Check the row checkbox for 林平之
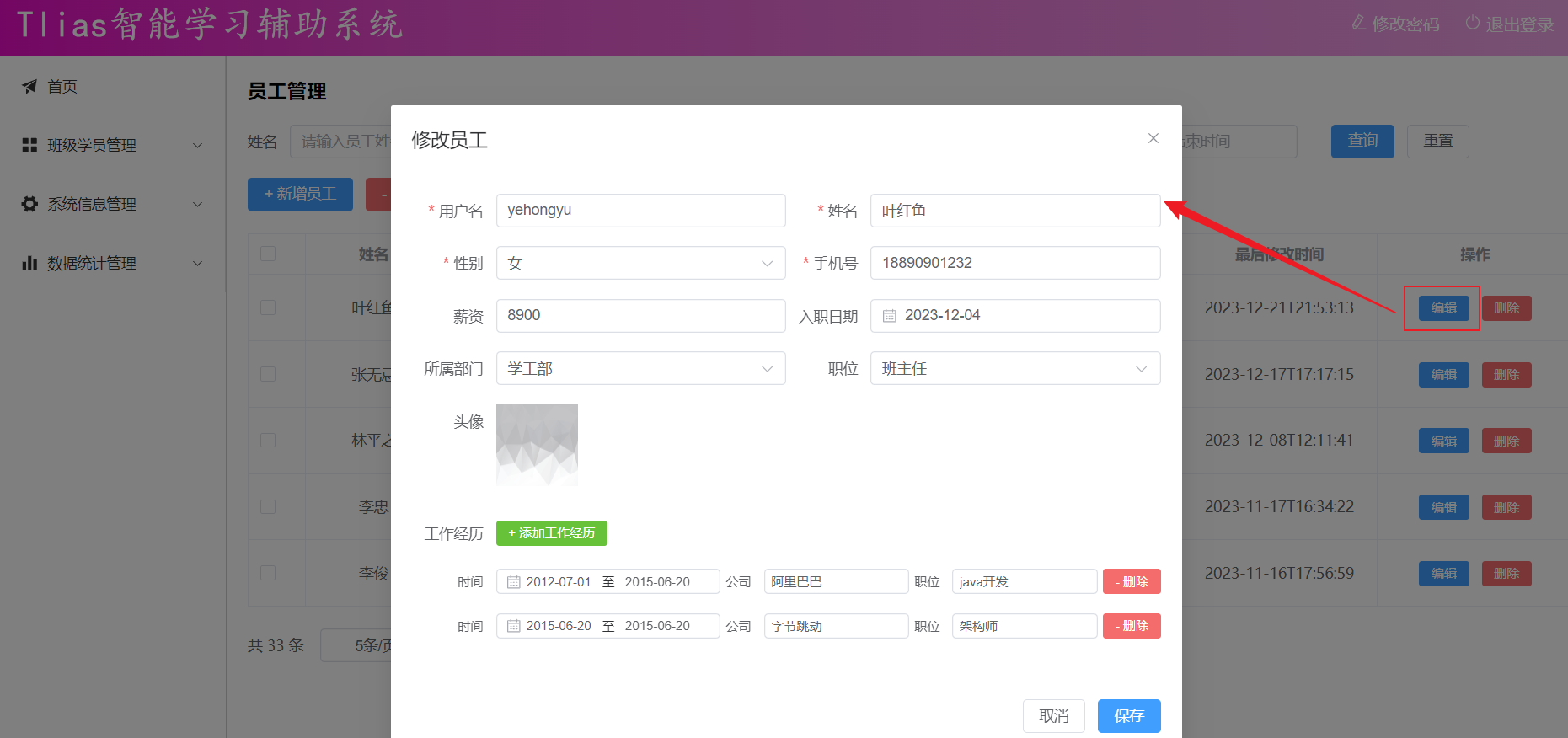The image size is (1568, 738). [268, 440]
